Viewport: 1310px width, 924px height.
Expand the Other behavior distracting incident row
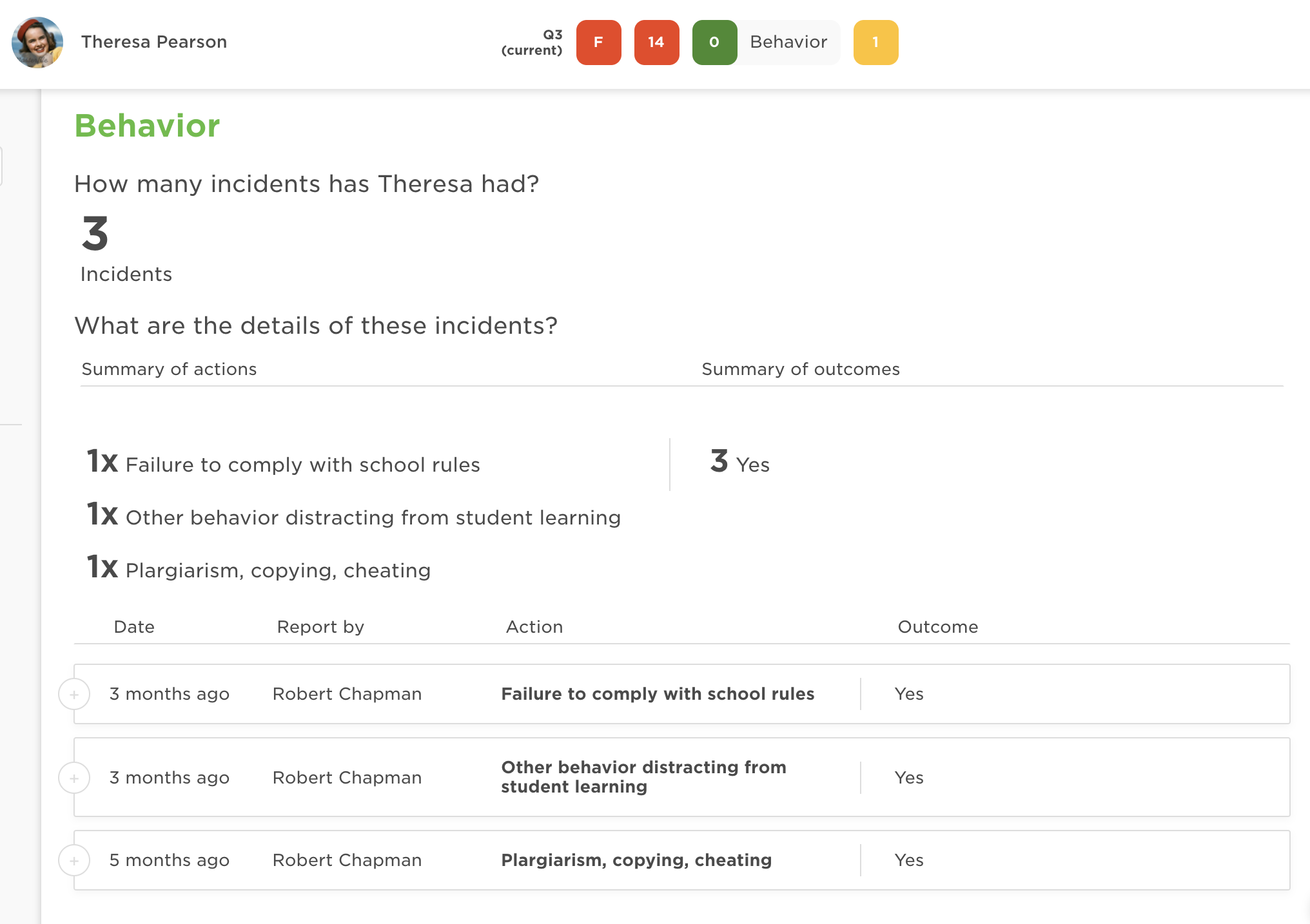click(x=74, y=778)
